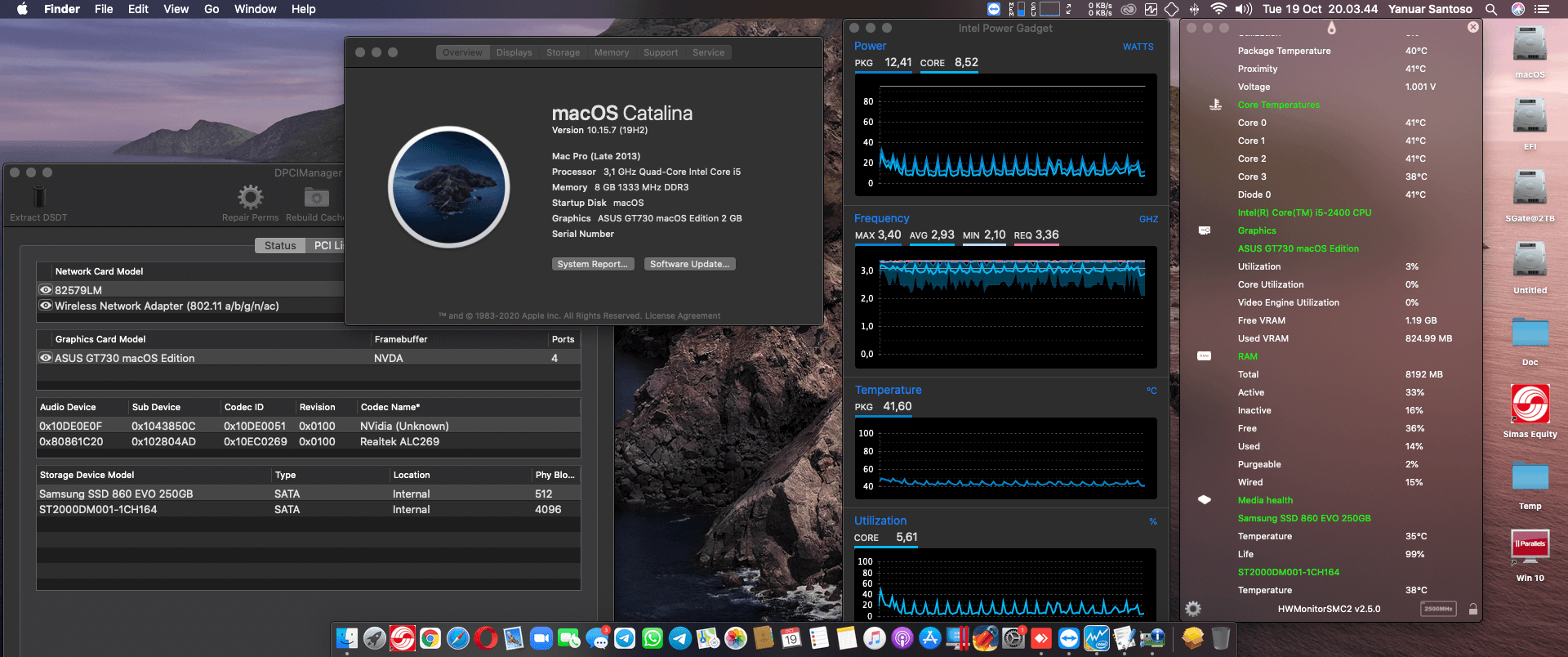Open Spotlight search in menu bar
The width and height of the screenshot is (1568, 657).
coord(1491,9)
